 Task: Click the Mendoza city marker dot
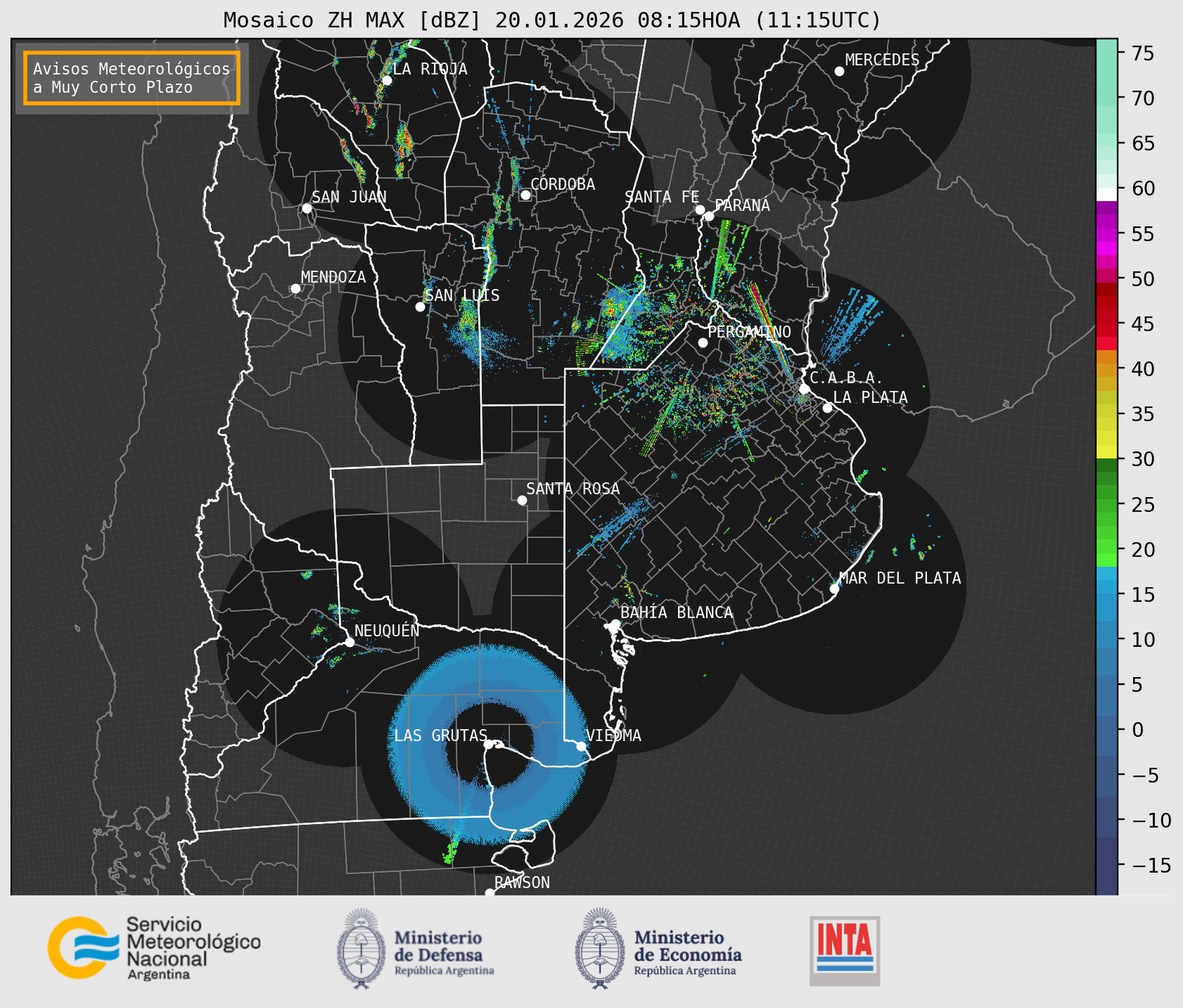[295, 289]
